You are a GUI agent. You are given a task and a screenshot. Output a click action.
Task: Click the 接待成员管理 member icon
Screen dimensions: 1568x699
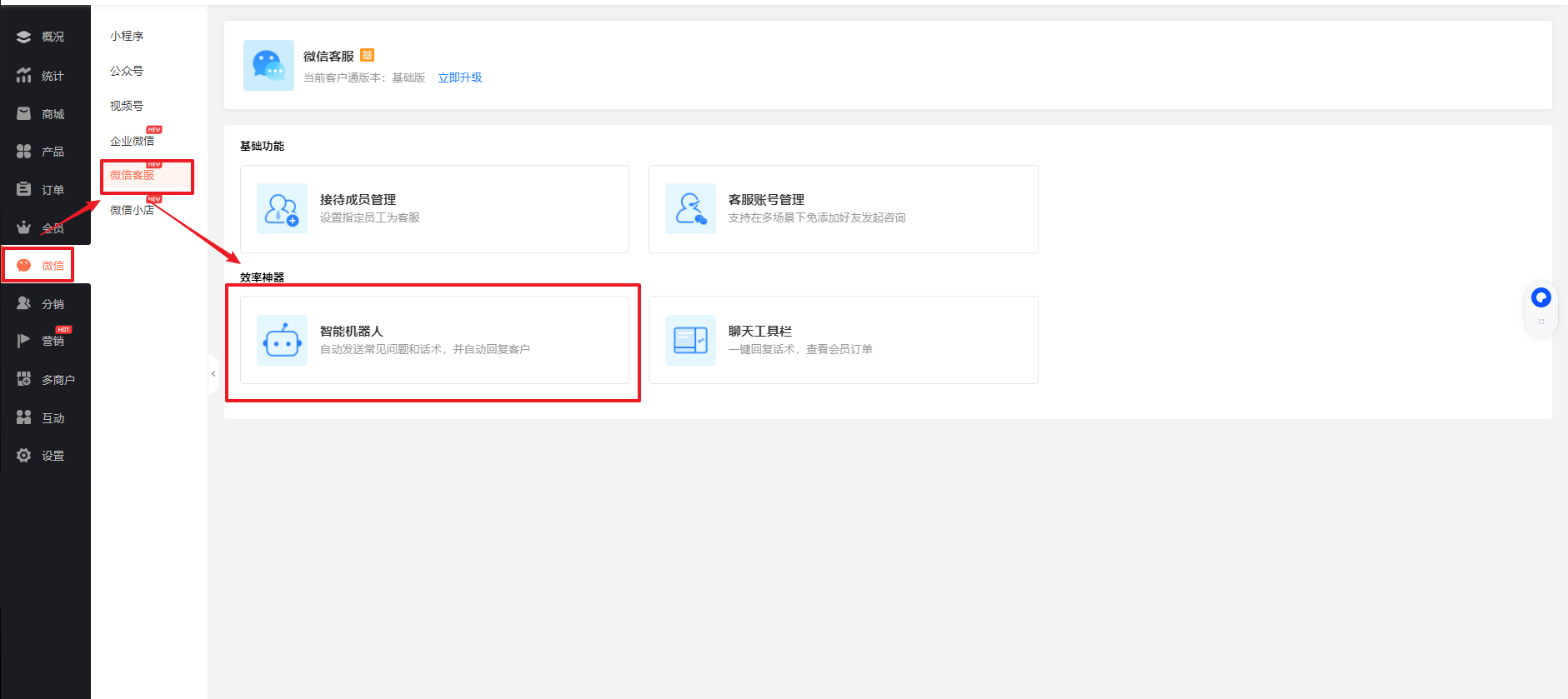click(282, 209)
